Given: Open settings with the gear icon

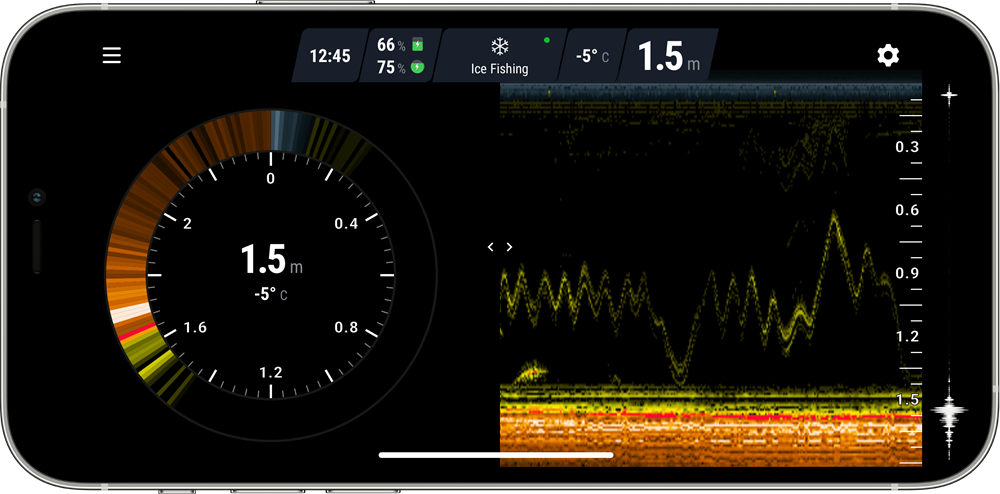Looking at the screenshot, I should point(888,55).
